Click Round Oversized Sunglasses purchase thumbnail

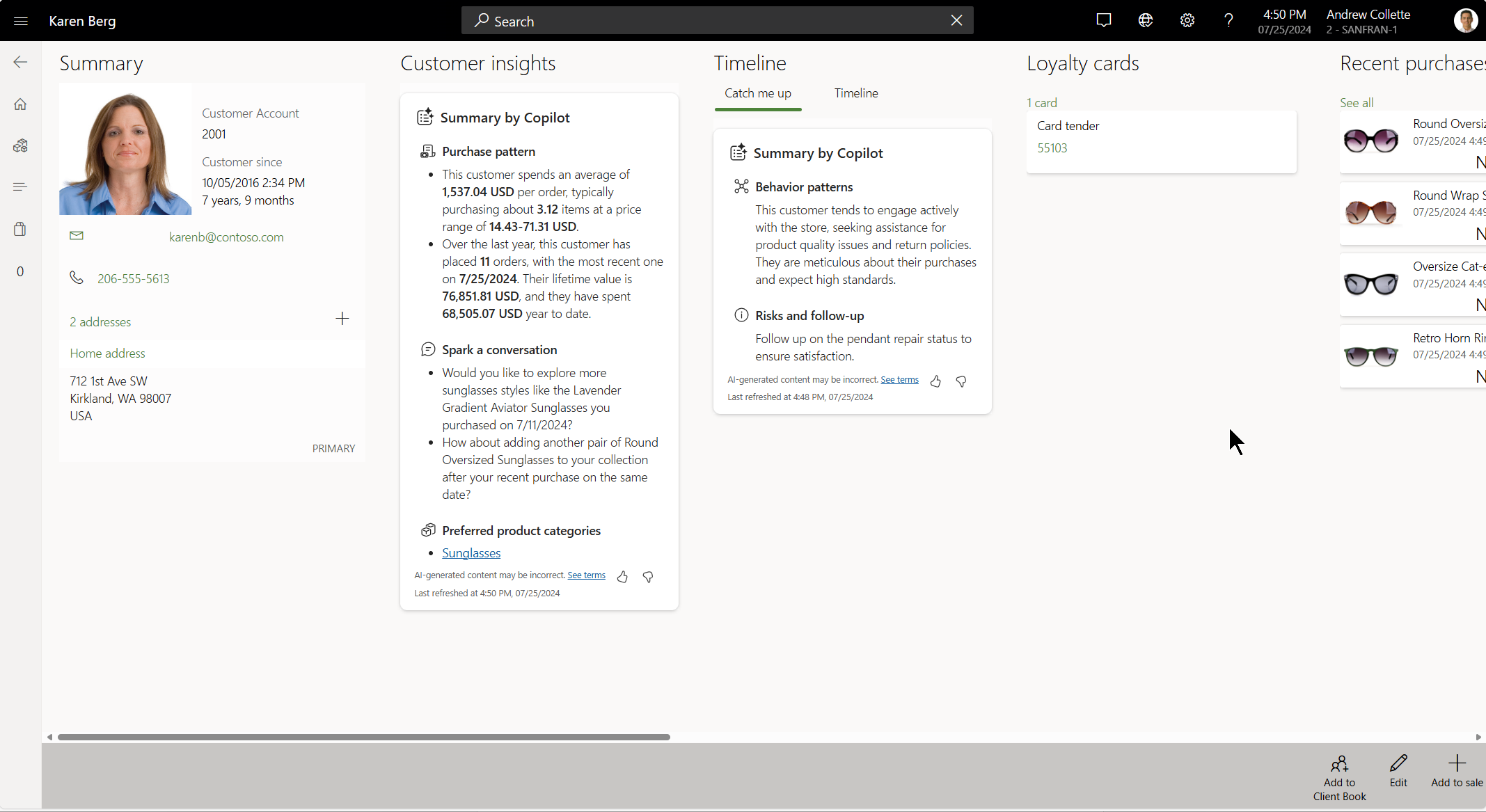pyautogui.click(x=1370, y=140)
